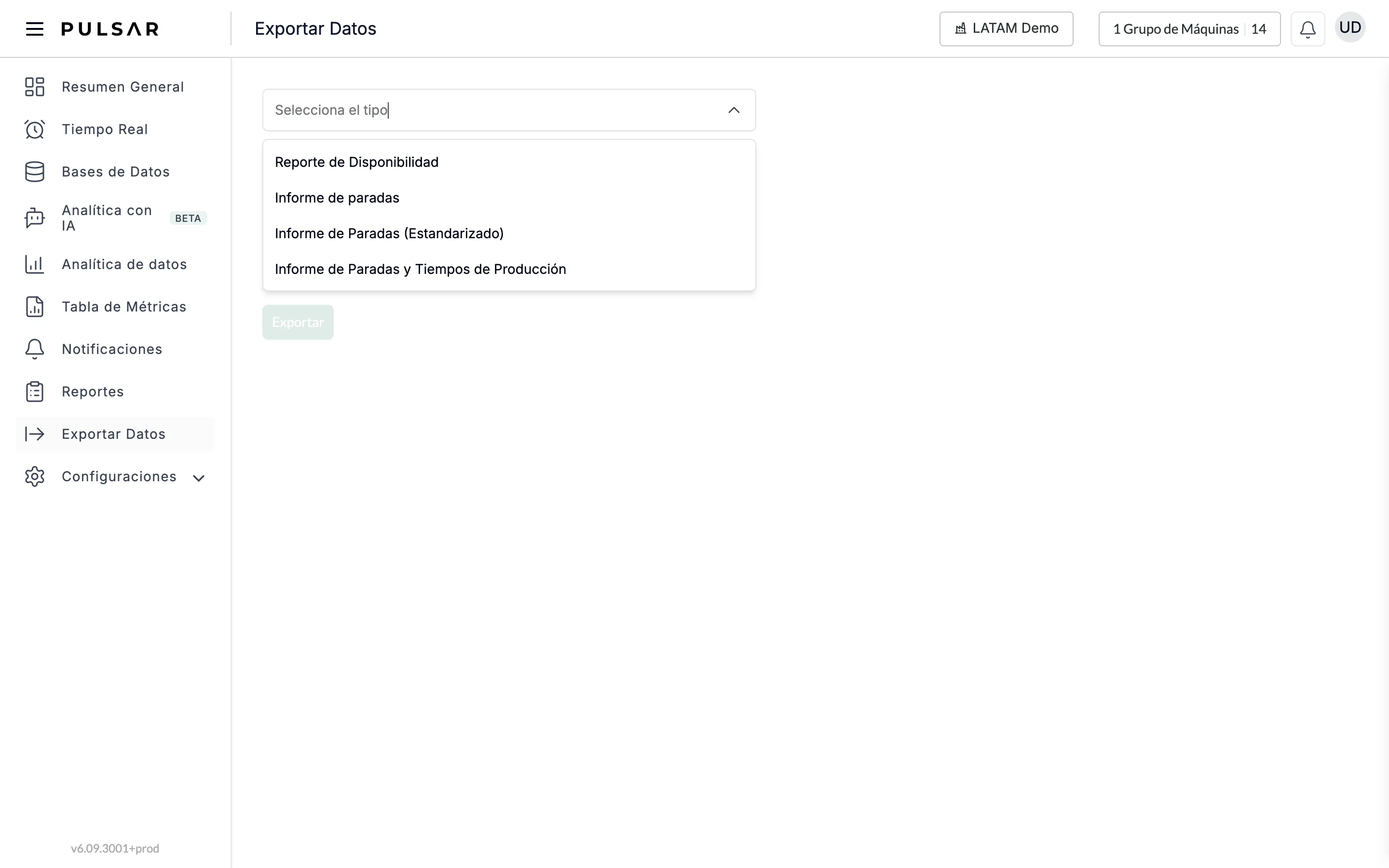Navigate to Bases de Datos

point(115,172)
